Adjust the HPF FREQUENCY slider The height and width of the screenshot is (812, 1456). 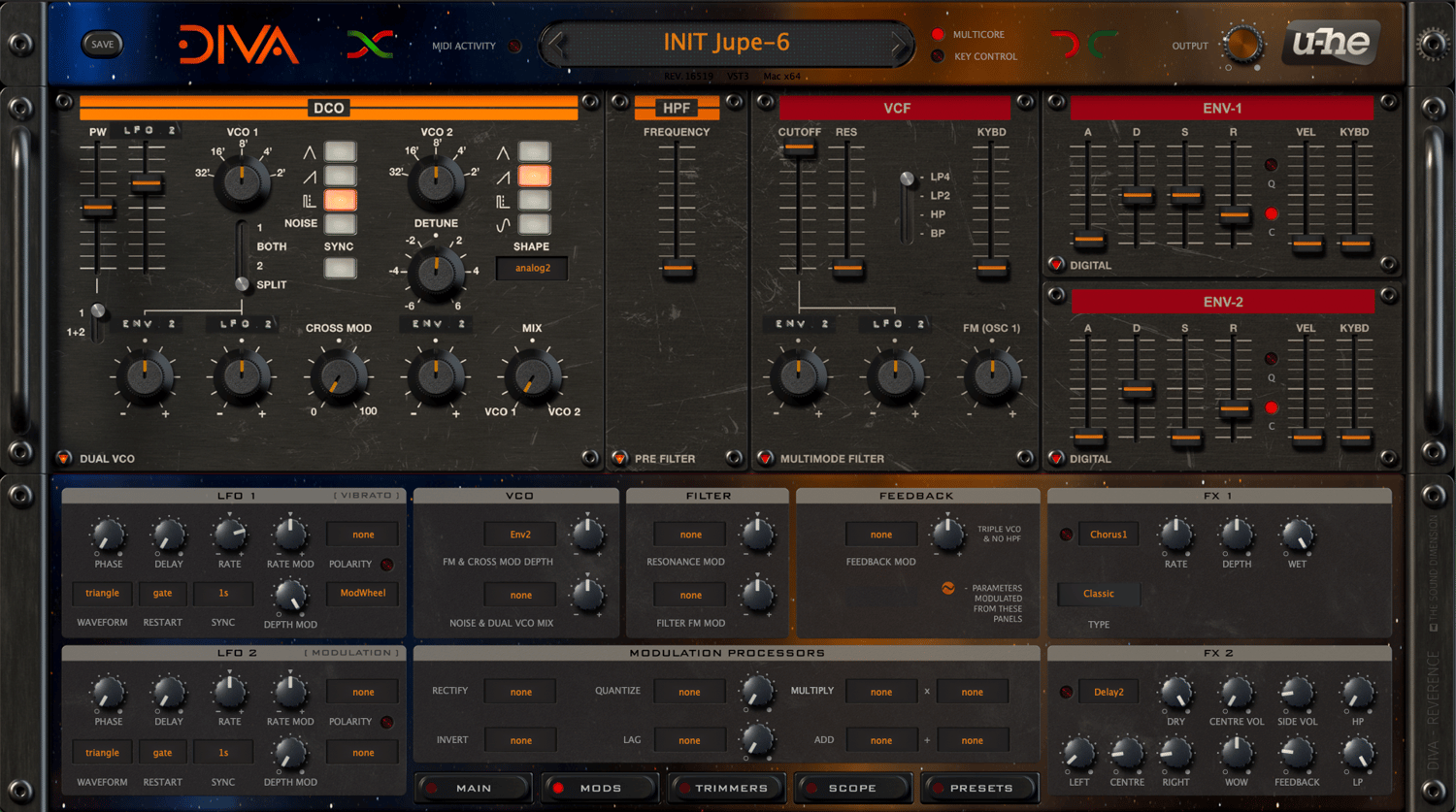(678, 268)
